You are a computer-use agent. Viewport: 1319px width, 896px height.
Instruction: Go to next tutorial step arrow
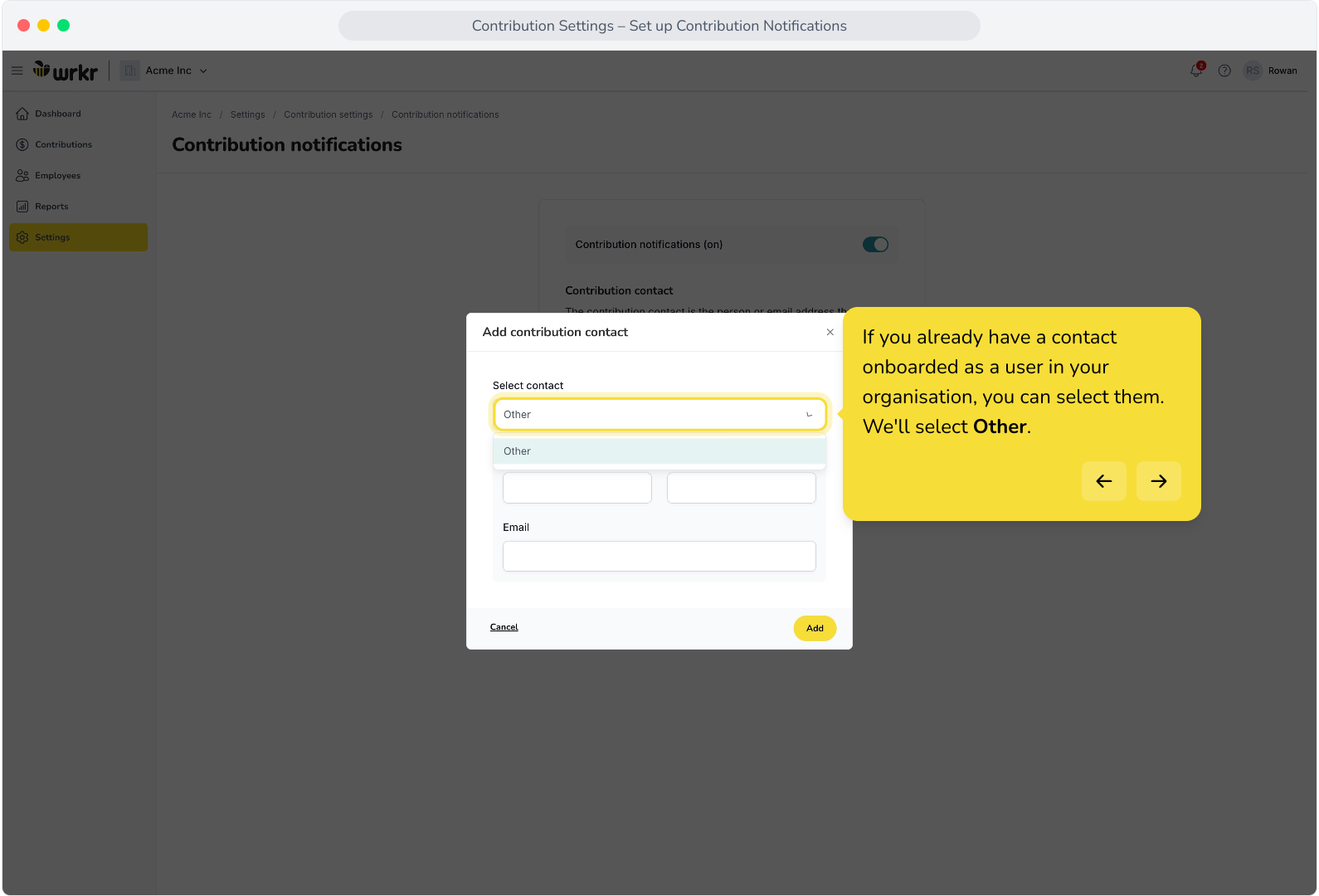(1159, 481)
